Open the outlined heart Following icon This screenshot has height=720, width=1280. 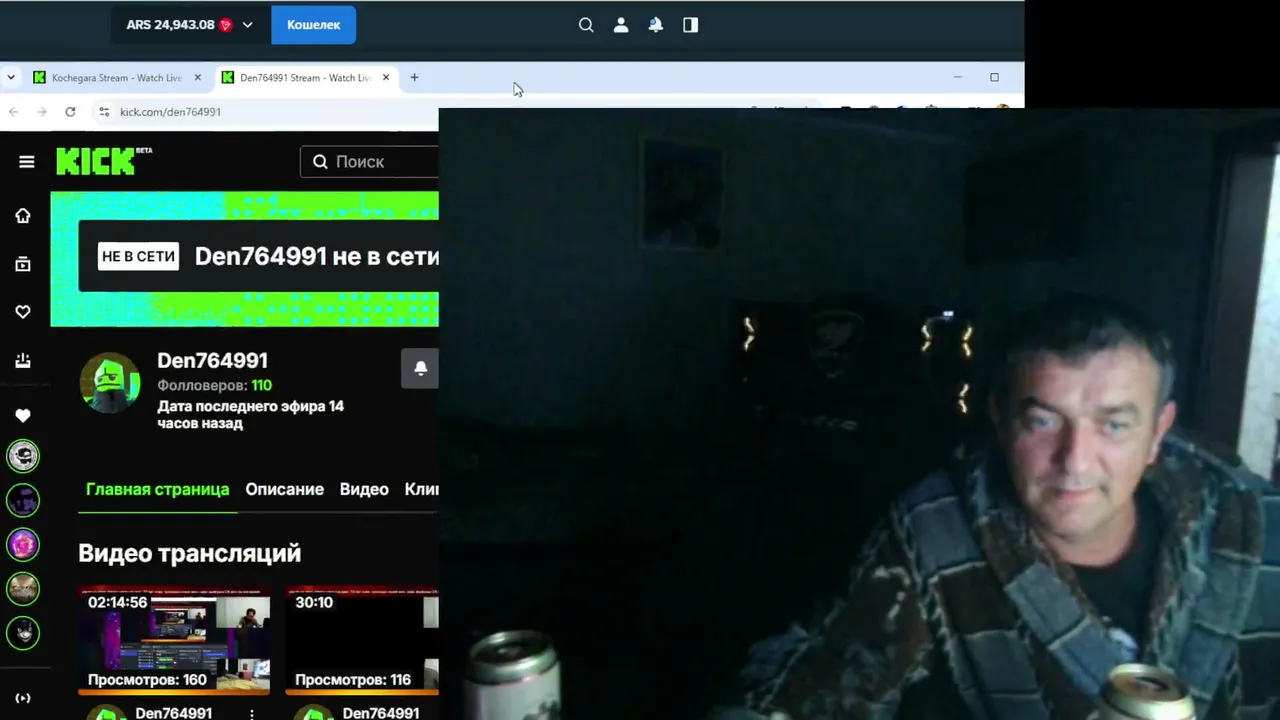coord(23,312)
